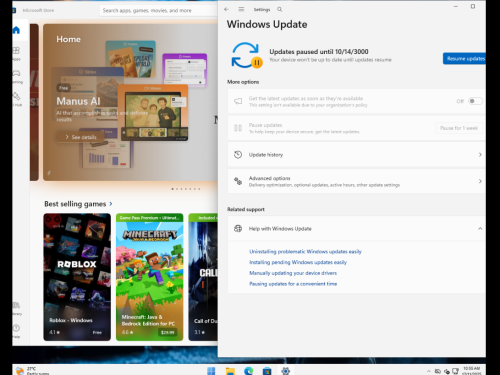
Task: Open Update history chevron
Action: pyautogui.click(x=480, y=155)
